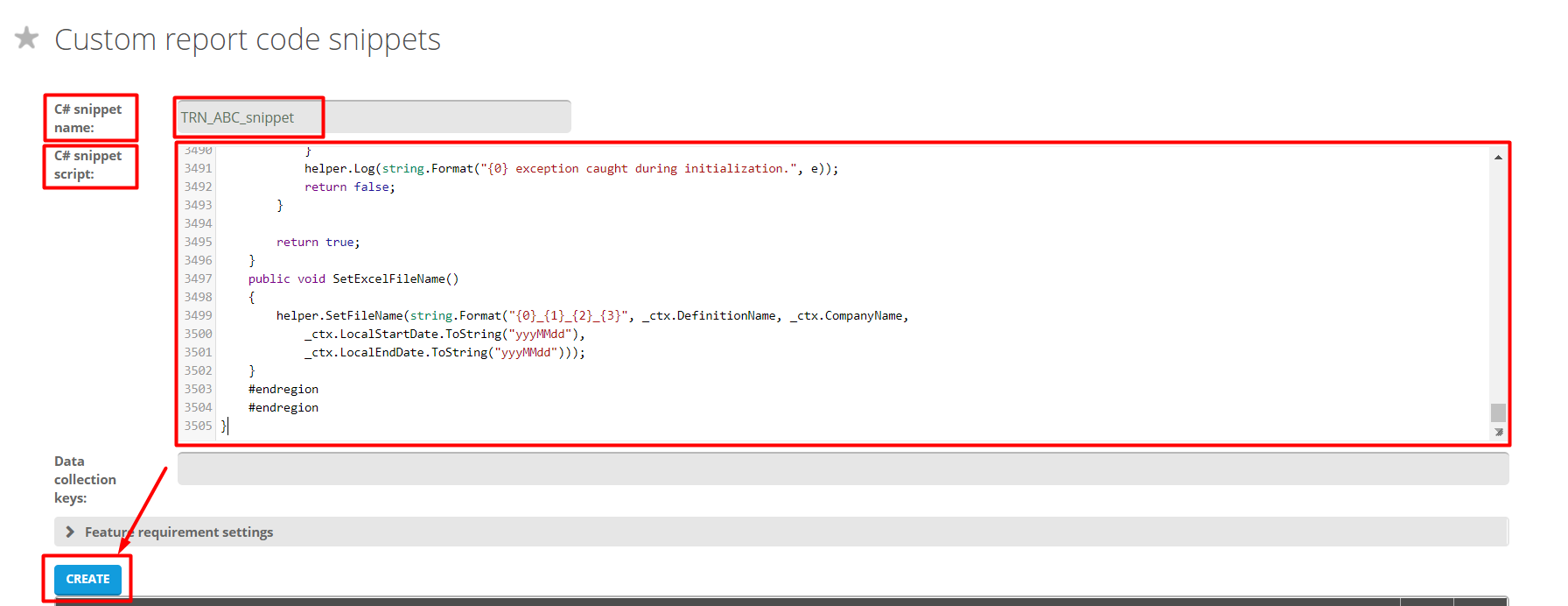The height and width of the screenshot is (606, 1568).
Task: Click the last #endregion line at 3504
Action: pos(283,408)
